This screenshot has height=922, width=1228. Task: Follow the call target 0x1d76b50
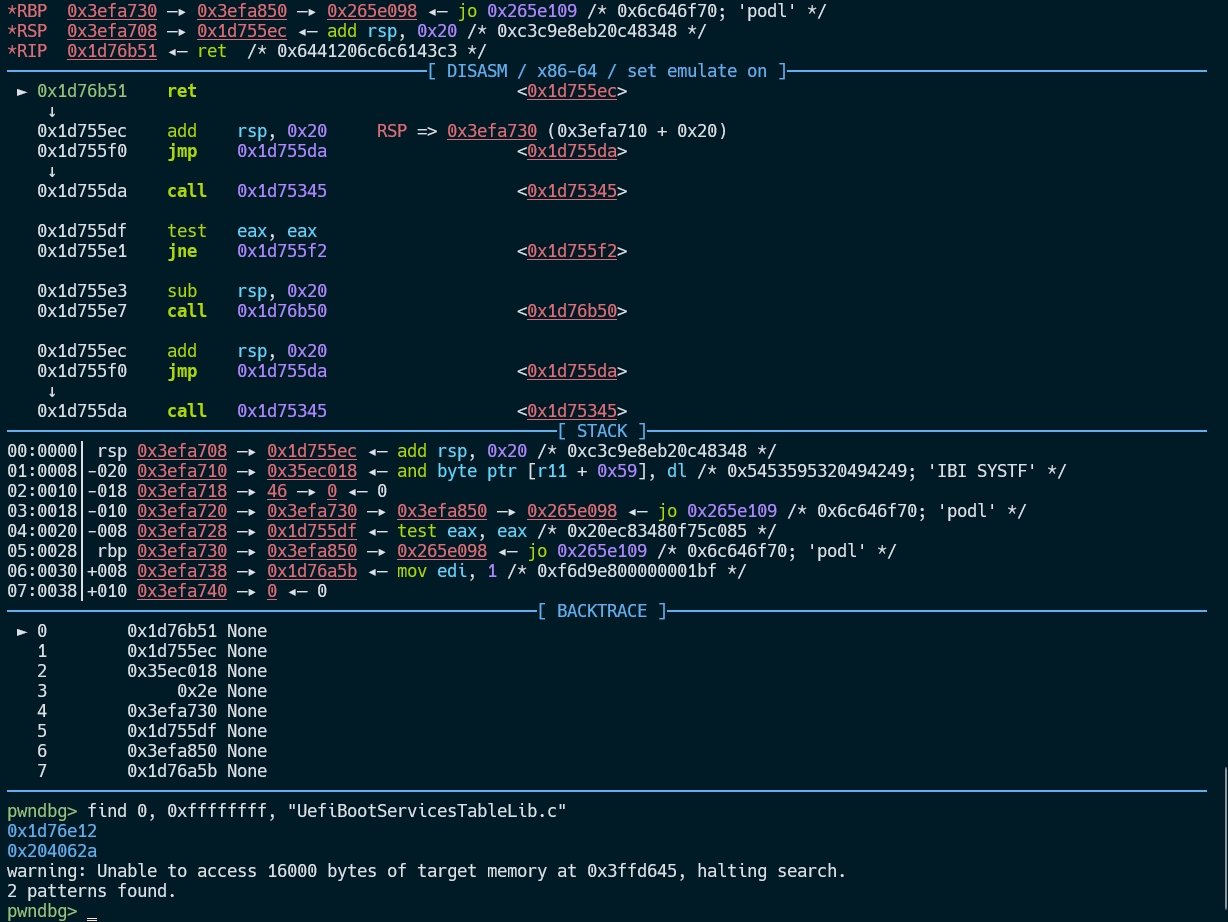[572, 311]
